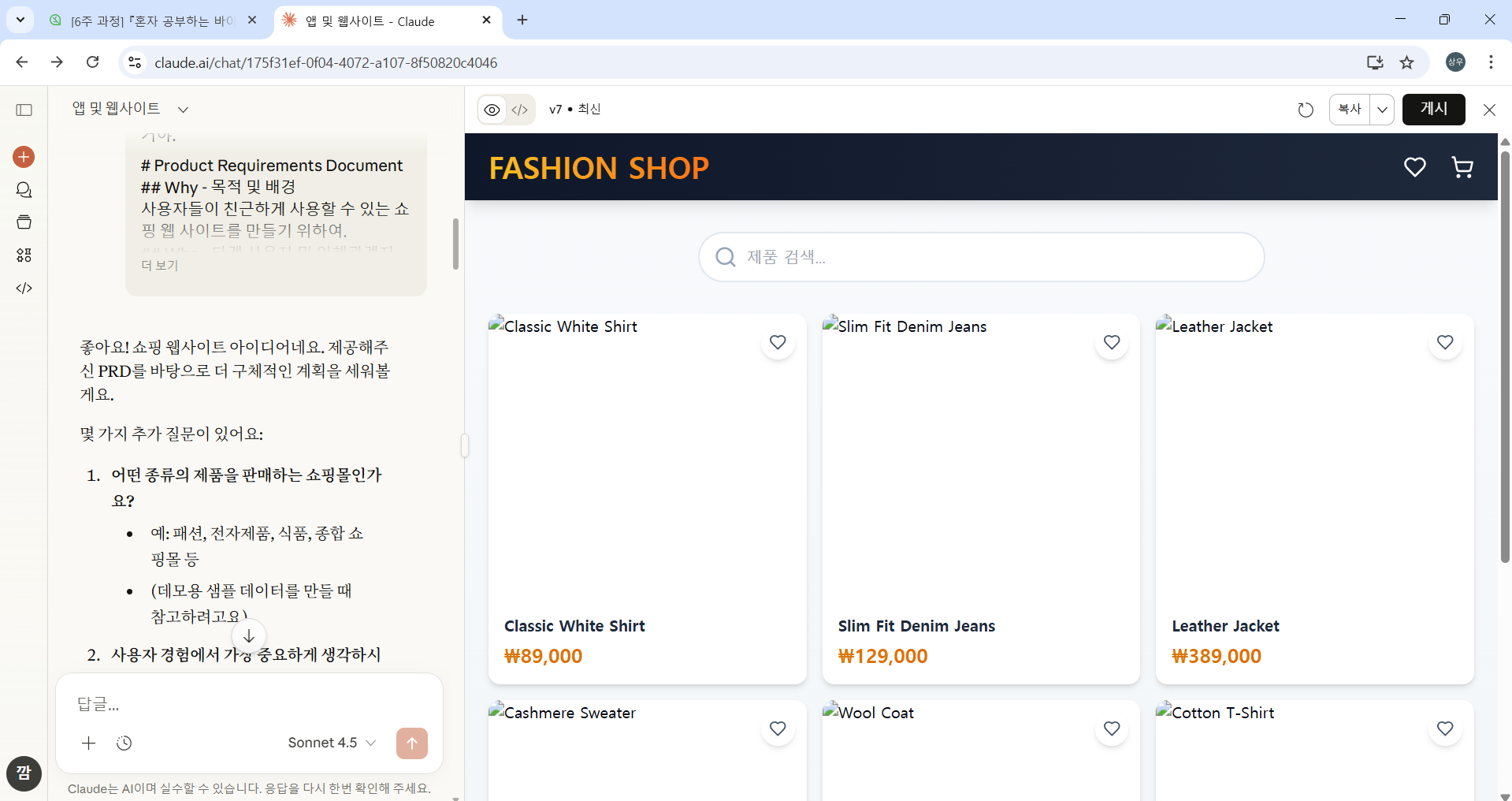Open the wishlist heart in Fashion Shop header

click(x=1415, y=167)
